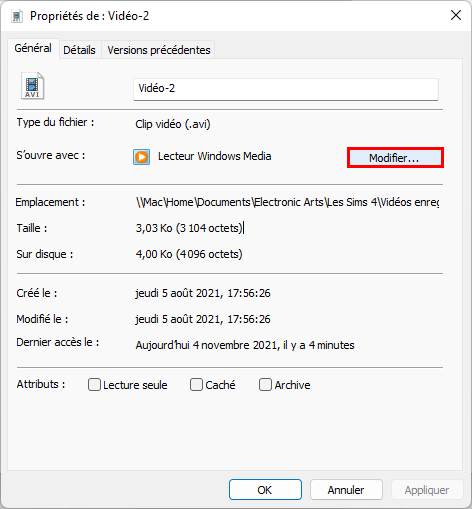Click the Appliquer button

click(x=427, y=490)
